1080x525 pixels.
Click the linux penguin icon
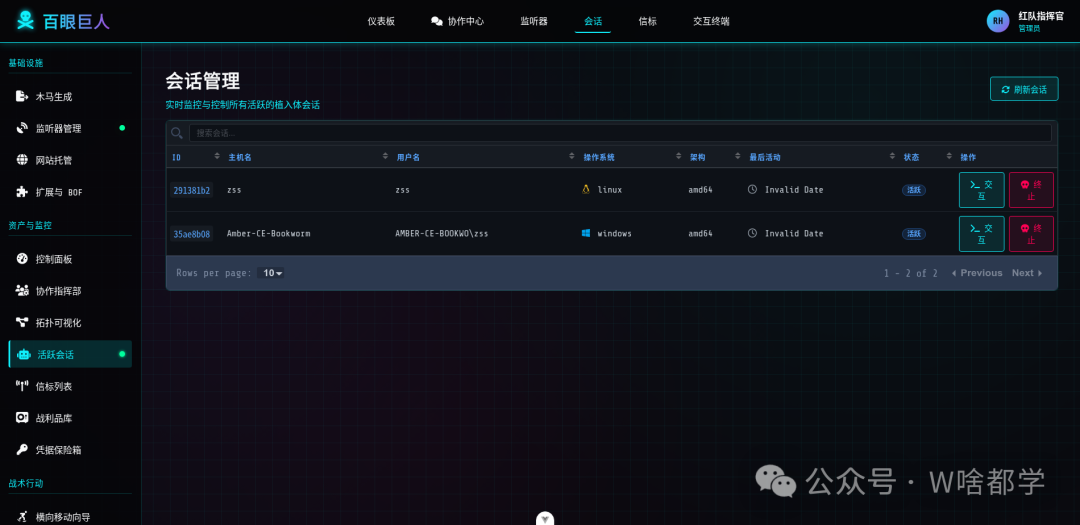click(586, 189)
